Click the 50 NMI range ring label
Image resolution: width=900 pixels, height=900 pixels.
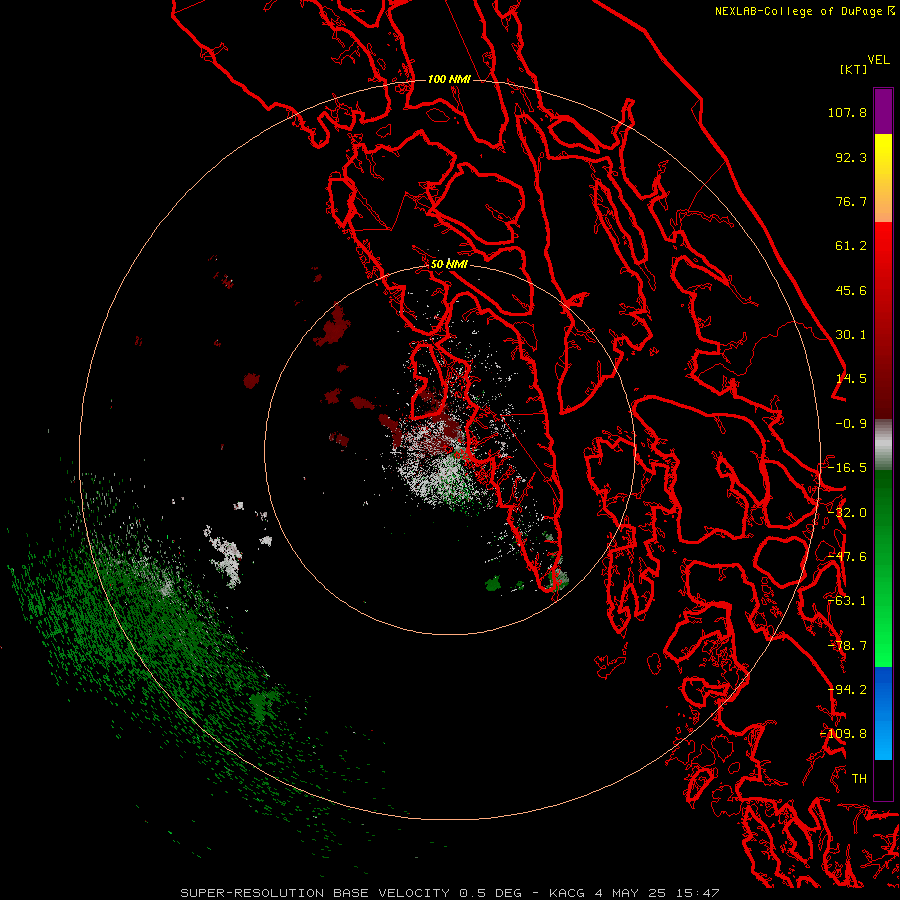[449, 264]
